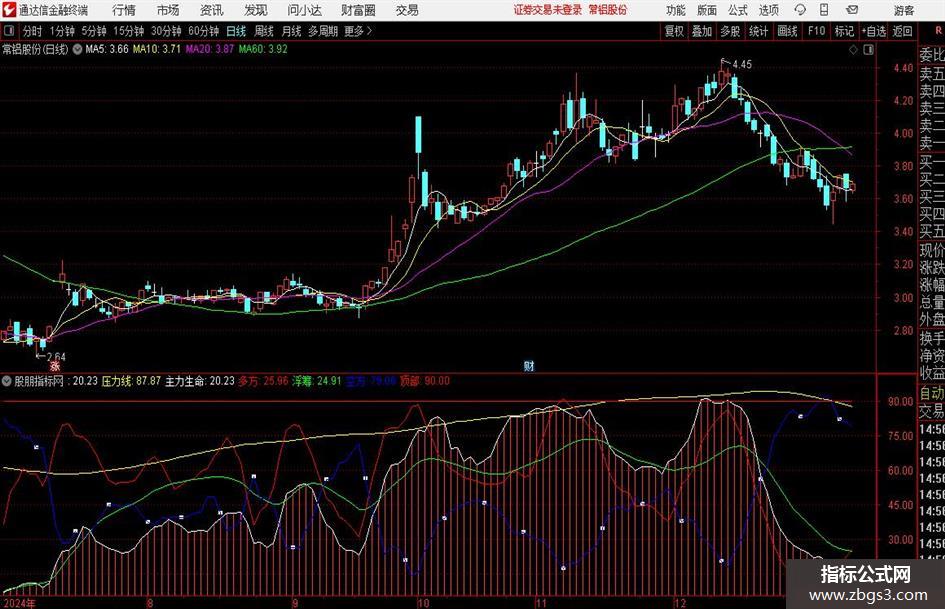Click the 常铝股份(日线) chart title

[35, 49]
